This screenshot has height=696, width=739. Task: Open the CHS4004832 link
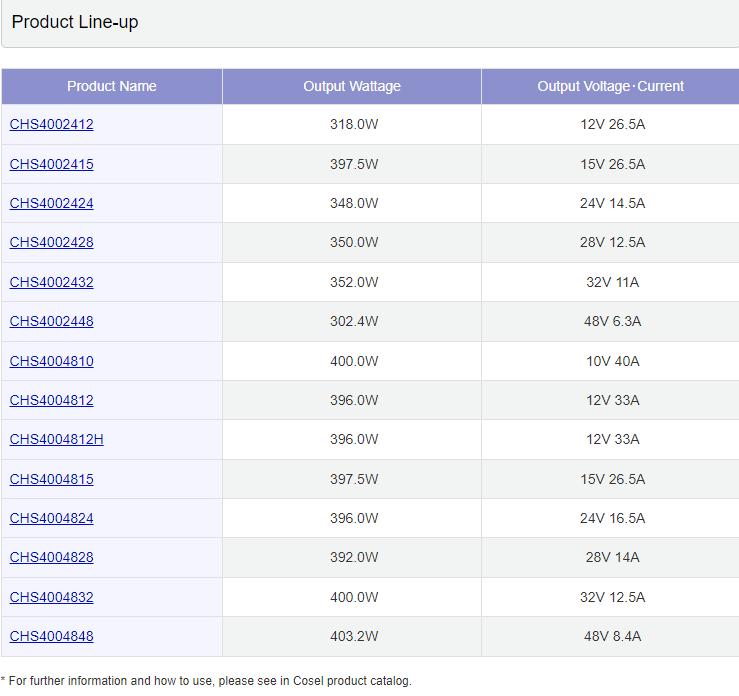pyautogui.click(x=51, y=597)
